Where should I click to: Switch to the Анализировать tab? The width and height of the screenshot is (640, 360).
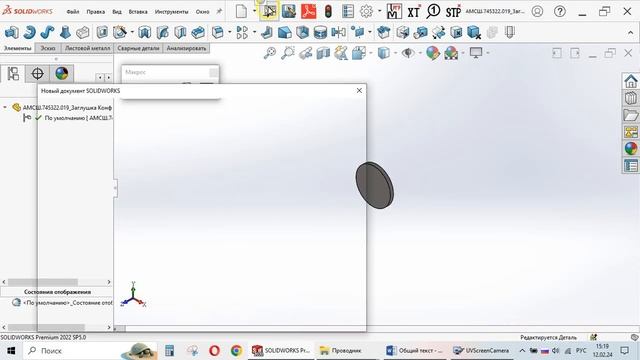point(186,48)
